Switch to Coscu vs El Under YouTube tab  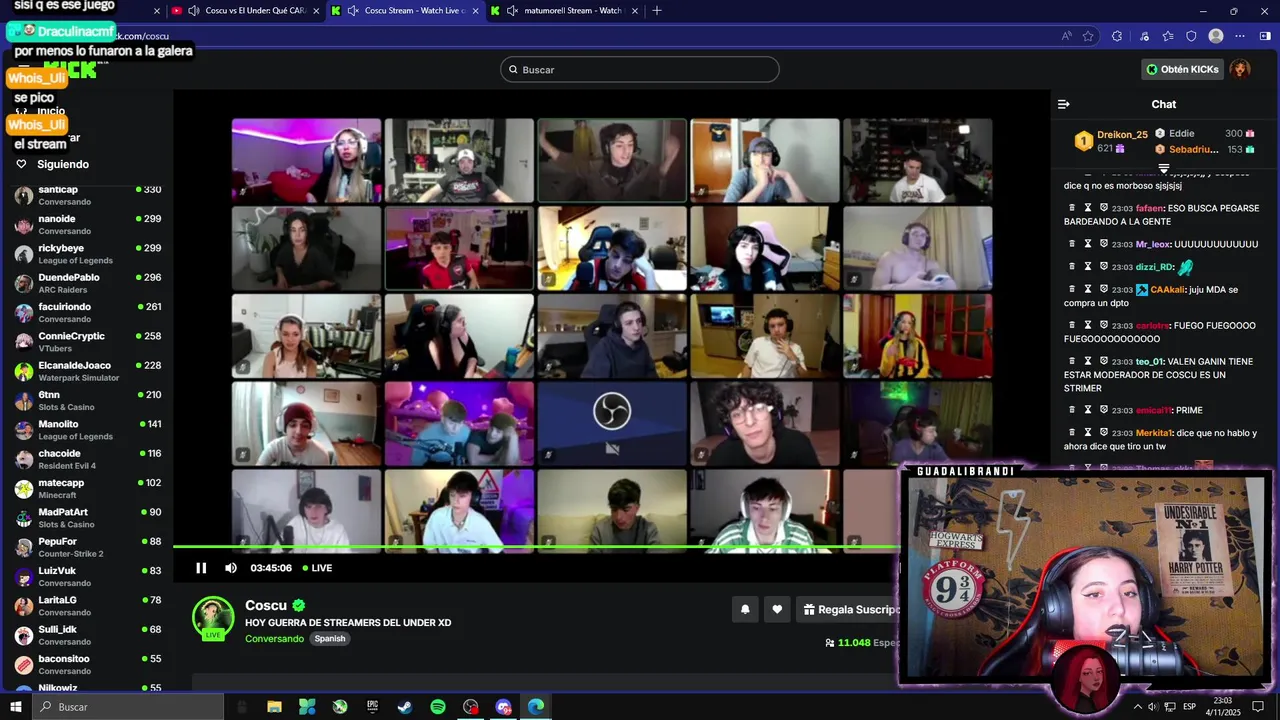245,11
